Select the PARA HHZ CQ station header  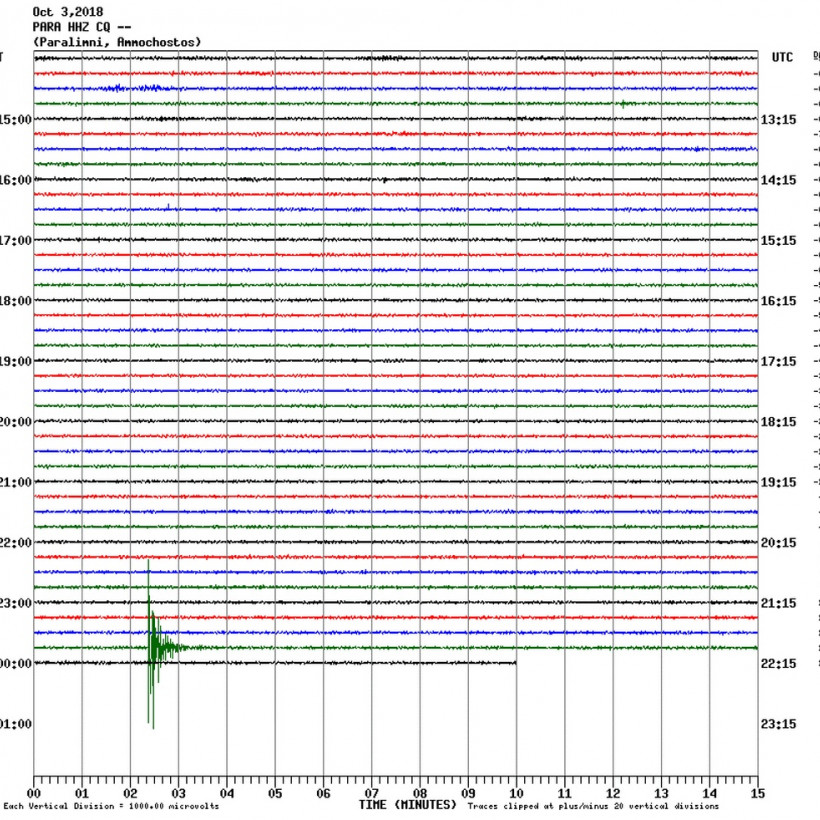pyautogui.click(x=80, y=27)
